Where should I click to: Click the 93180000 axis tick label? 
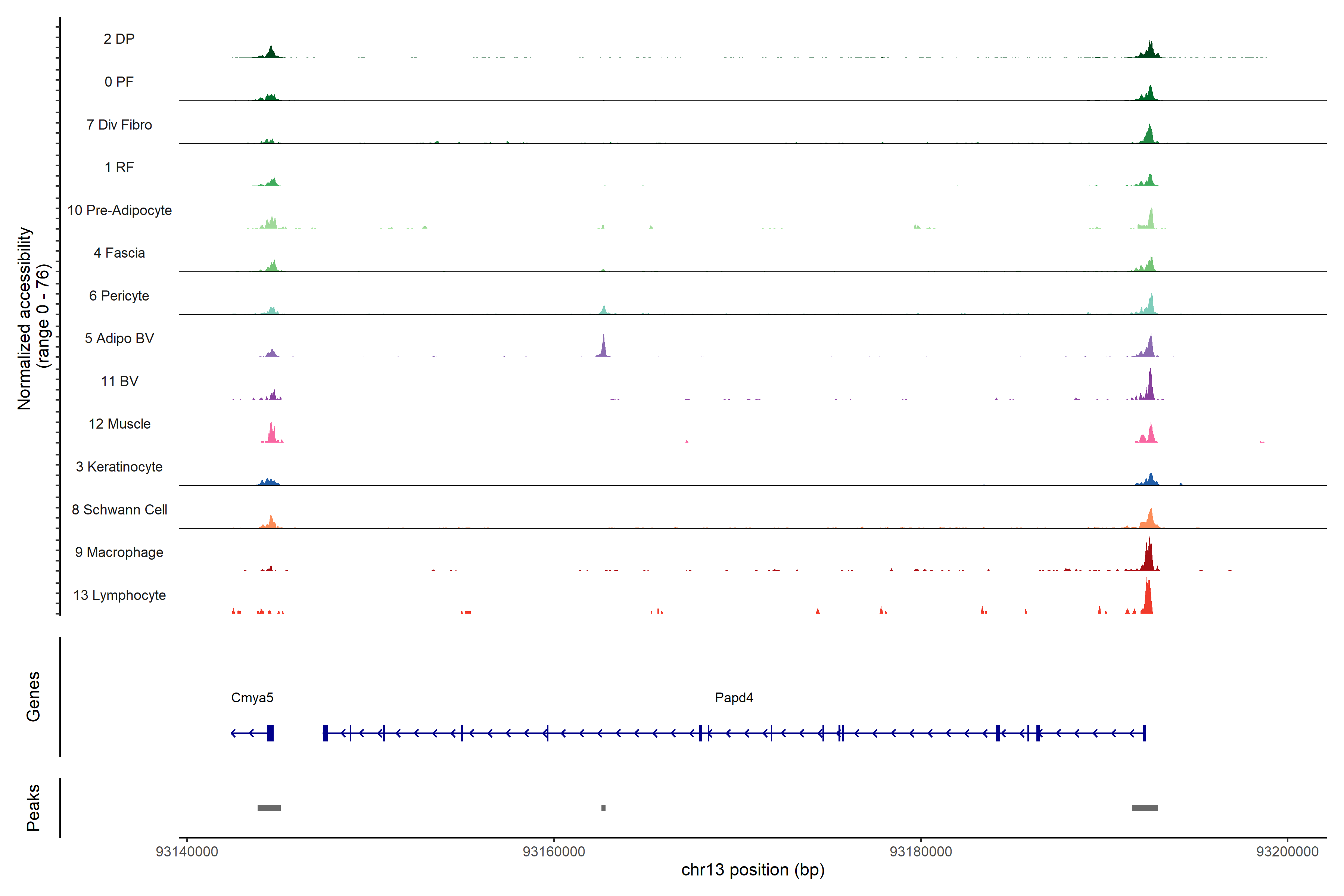click(x=921, y=852)
